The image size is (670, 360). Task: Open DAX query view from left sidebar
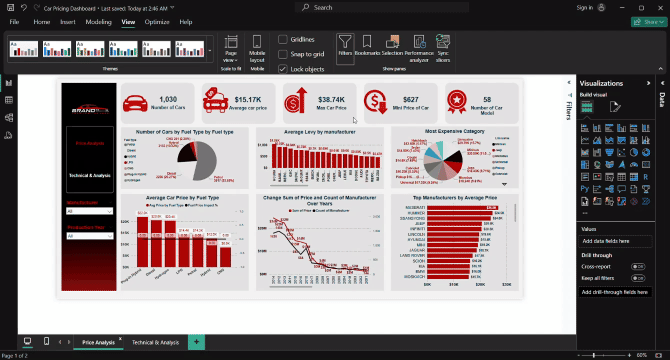tap(9, 135)
